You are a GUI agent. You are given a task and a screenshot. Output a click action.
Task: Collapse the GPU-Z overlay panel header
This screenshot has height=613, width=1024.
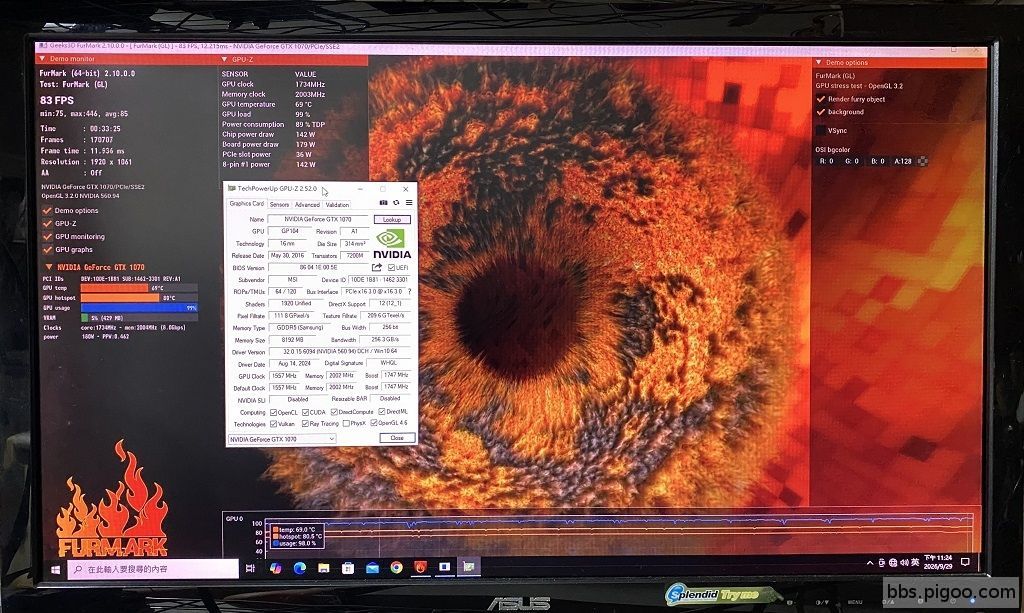tap(225, 59)
